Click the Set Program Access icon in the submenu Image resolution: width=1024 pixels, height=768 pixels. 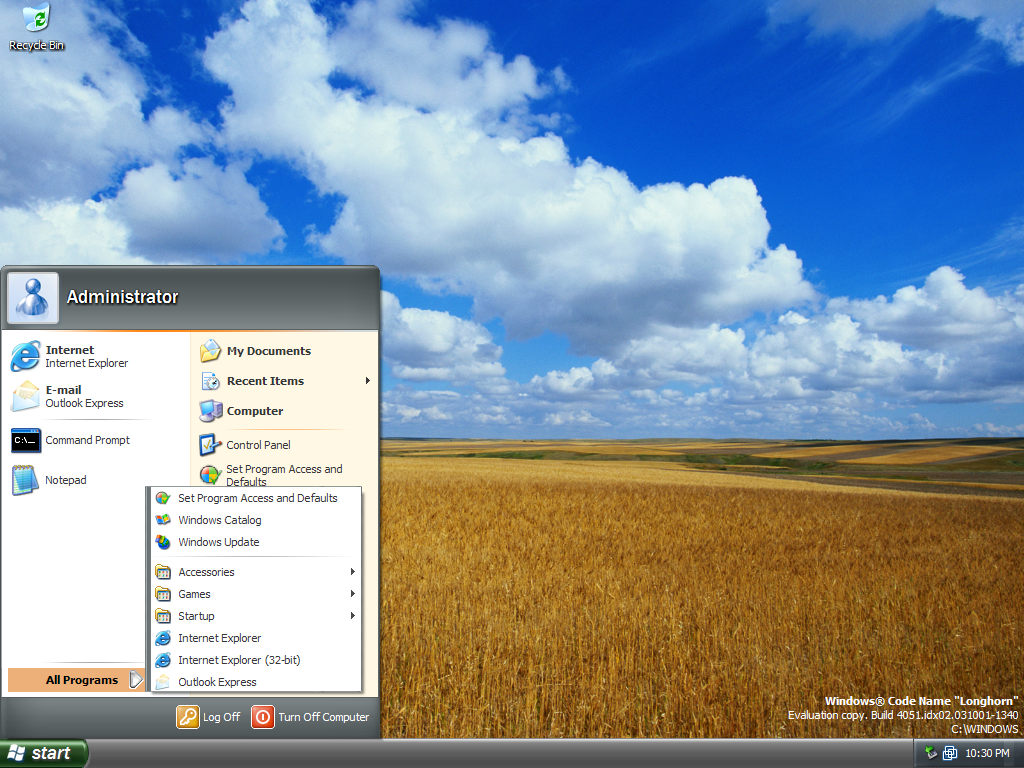(x=163, y=498)
